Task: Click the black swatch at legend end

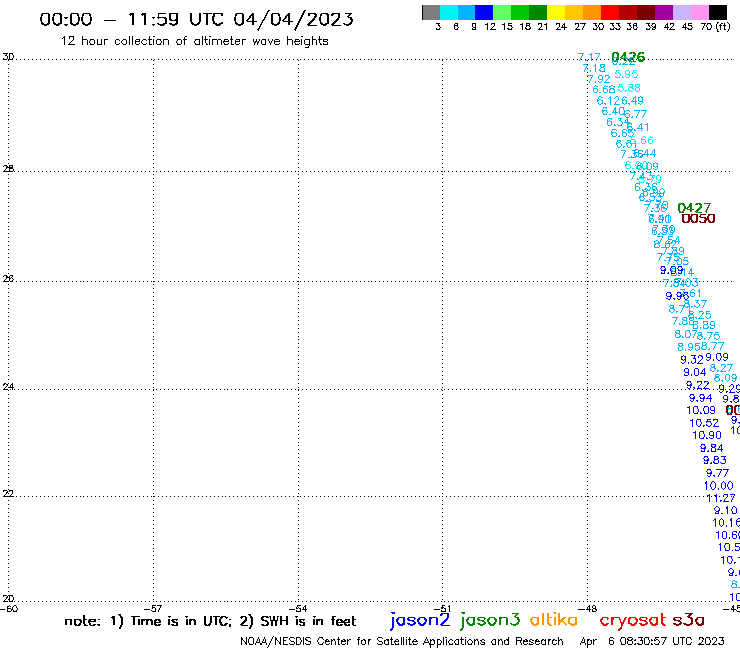Action: click(x=718, y=12)
